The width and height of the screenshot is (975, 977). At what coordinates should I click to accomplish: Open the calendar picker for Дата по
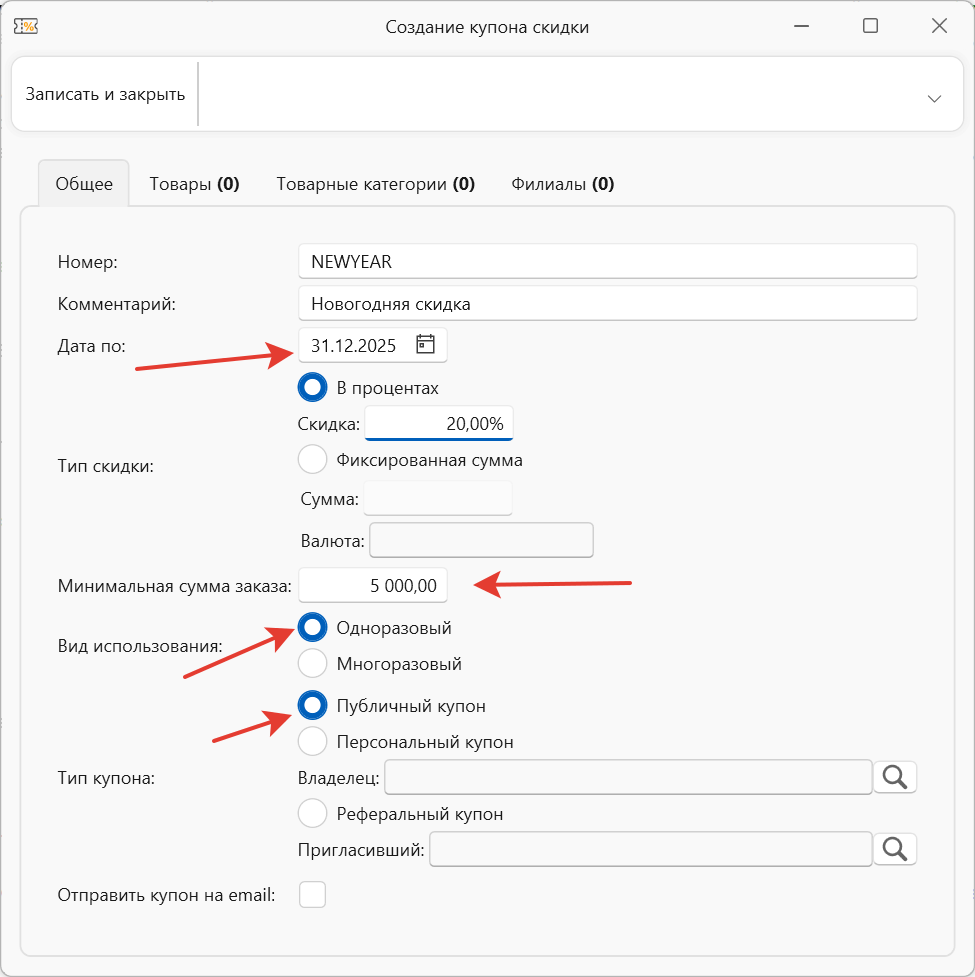coord(426,345)
